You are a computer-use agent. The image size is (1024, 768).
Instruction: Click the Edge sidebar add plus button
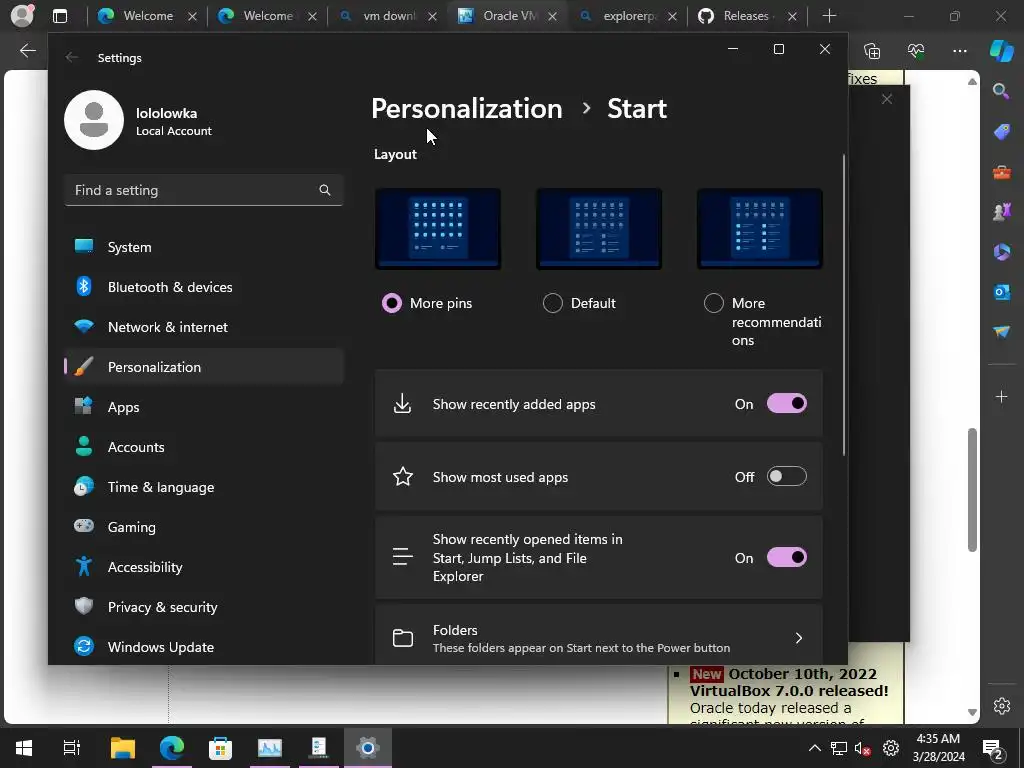(1001, 396)
